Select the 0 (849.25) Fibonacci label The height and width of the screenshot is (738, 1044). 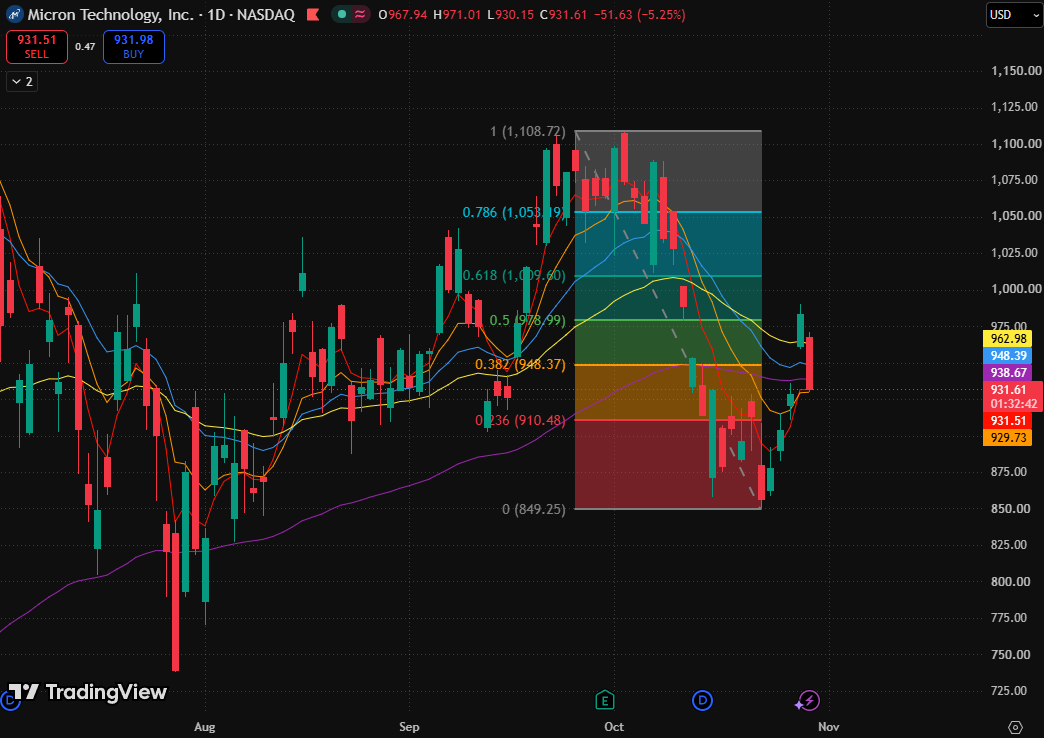(533, 509)
